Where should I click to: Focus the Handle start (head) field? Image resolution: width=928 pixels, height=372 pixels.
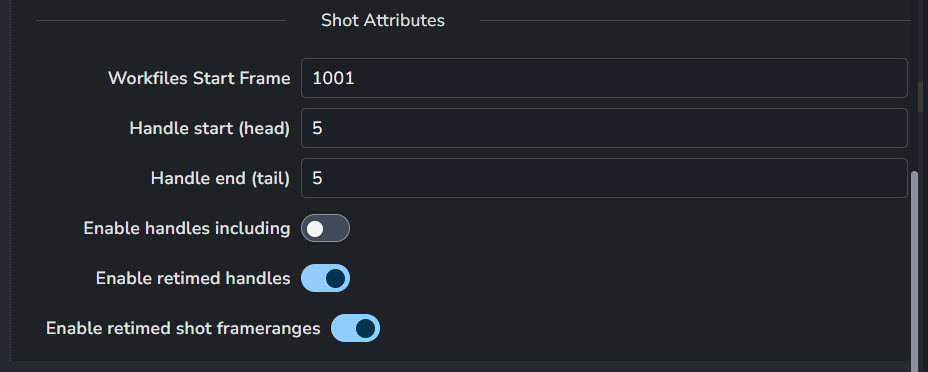click(604, 128)
